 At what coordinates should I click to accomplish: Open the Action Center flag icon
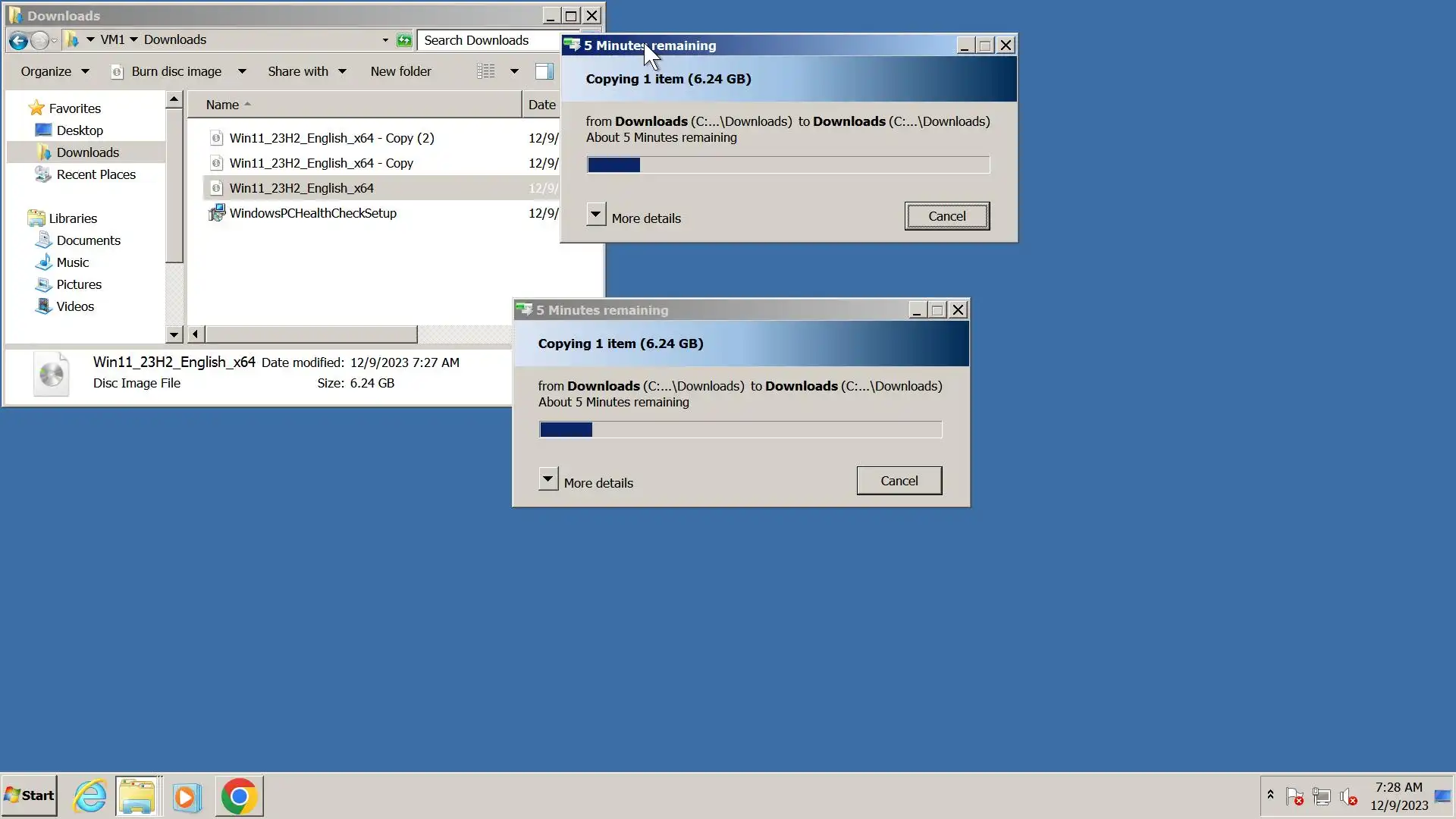point(1294,797)
